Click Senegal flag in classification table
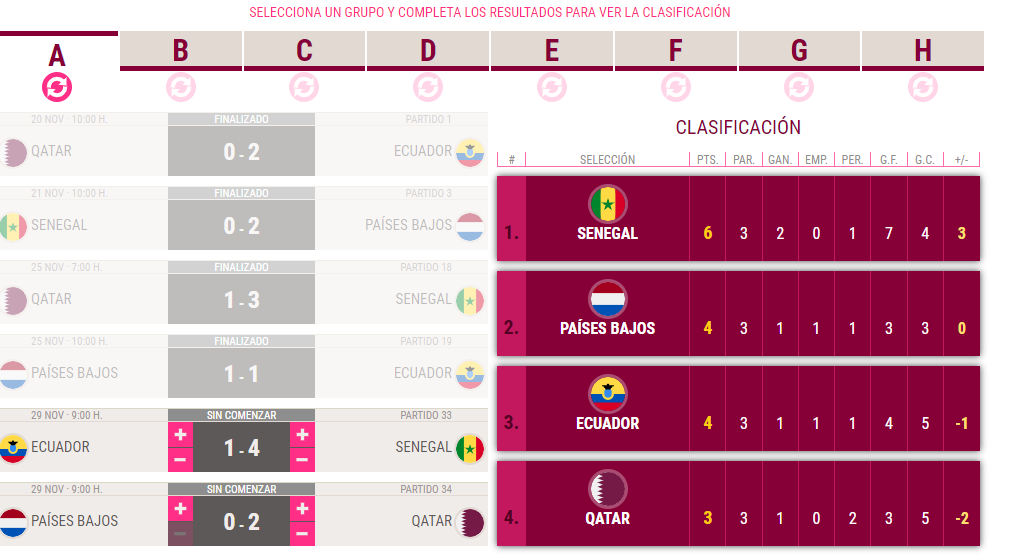The width and height of the screenshot is (1011, 556). coord(607,204)
